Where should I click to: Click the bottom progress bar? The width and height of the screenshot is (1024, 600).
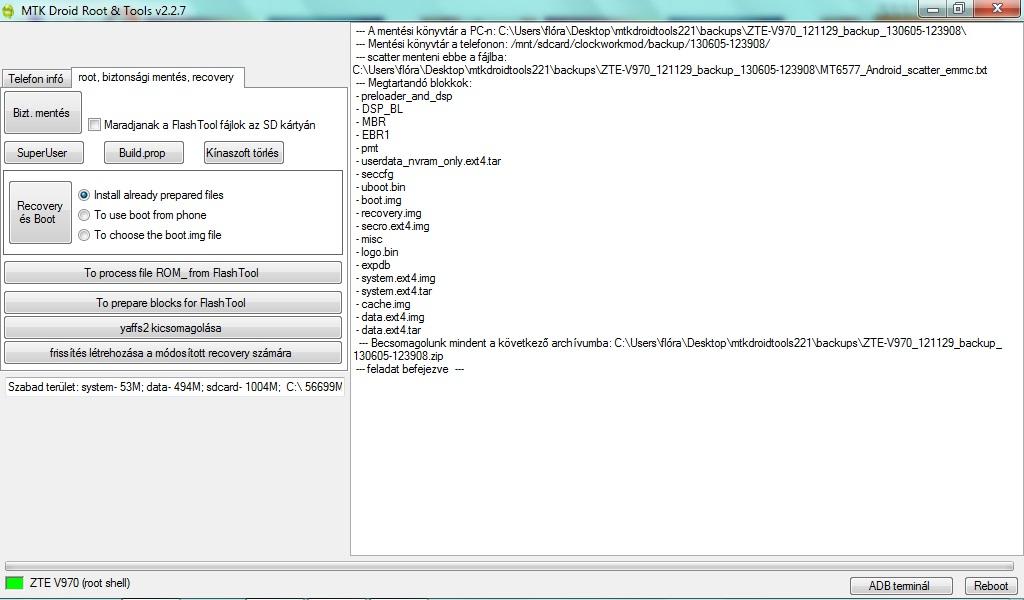click(x=509, y=565)
